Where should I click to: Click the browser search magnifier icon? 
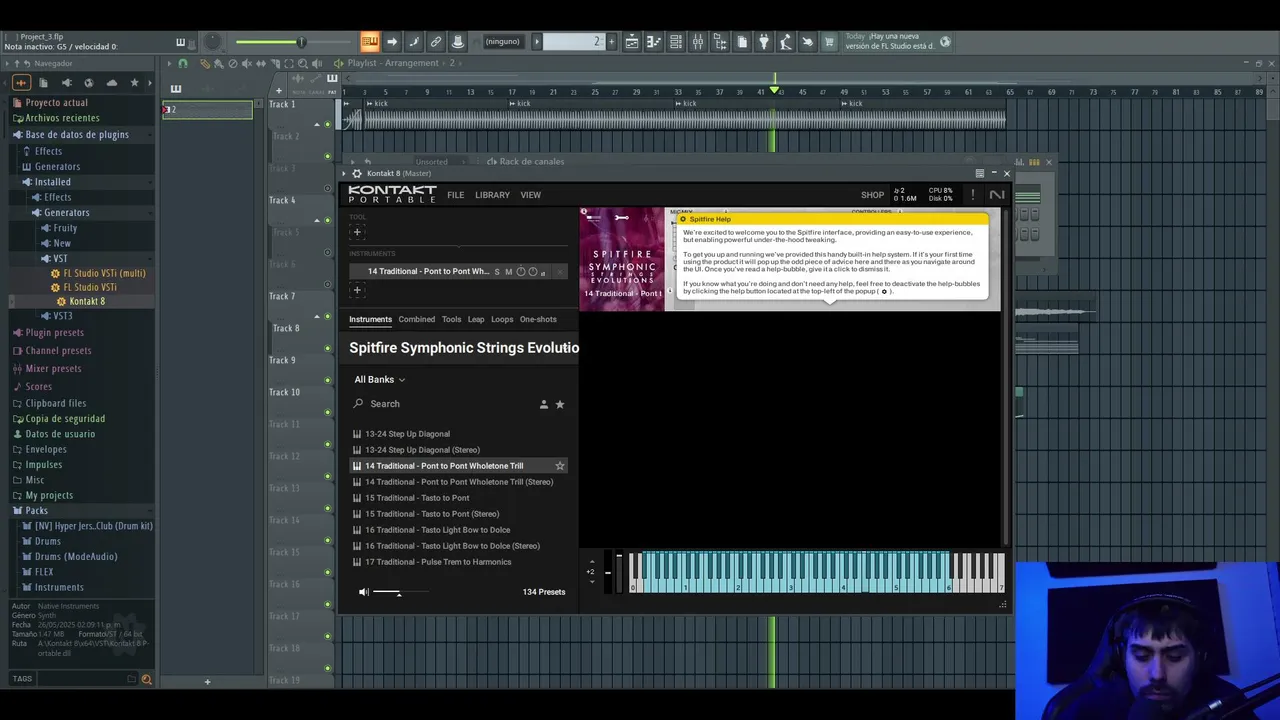point(147,679)
